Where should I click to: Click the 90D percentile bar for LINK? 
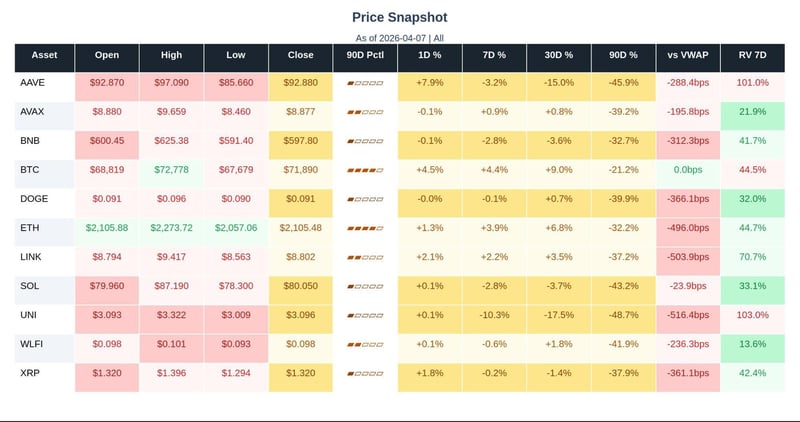pos(364,257)
